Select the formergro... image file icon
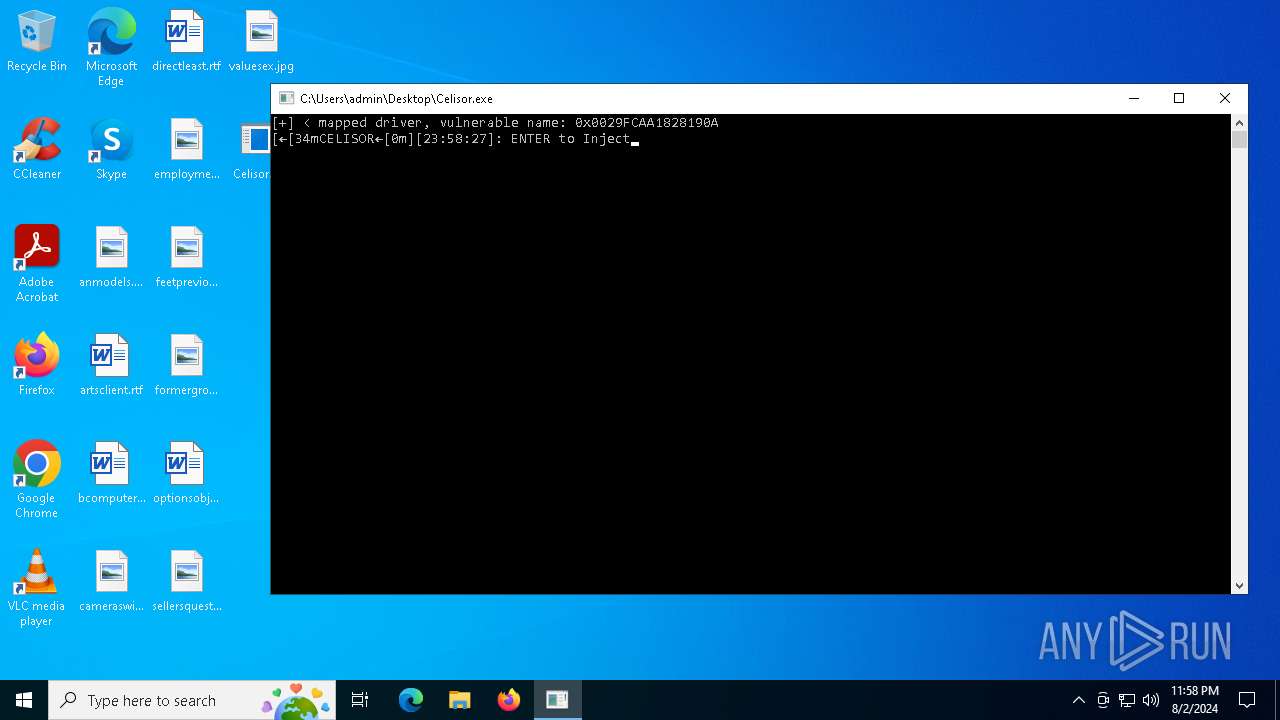Image resolution: width=1280 pixels, height=720 pixels. (186, 366)
